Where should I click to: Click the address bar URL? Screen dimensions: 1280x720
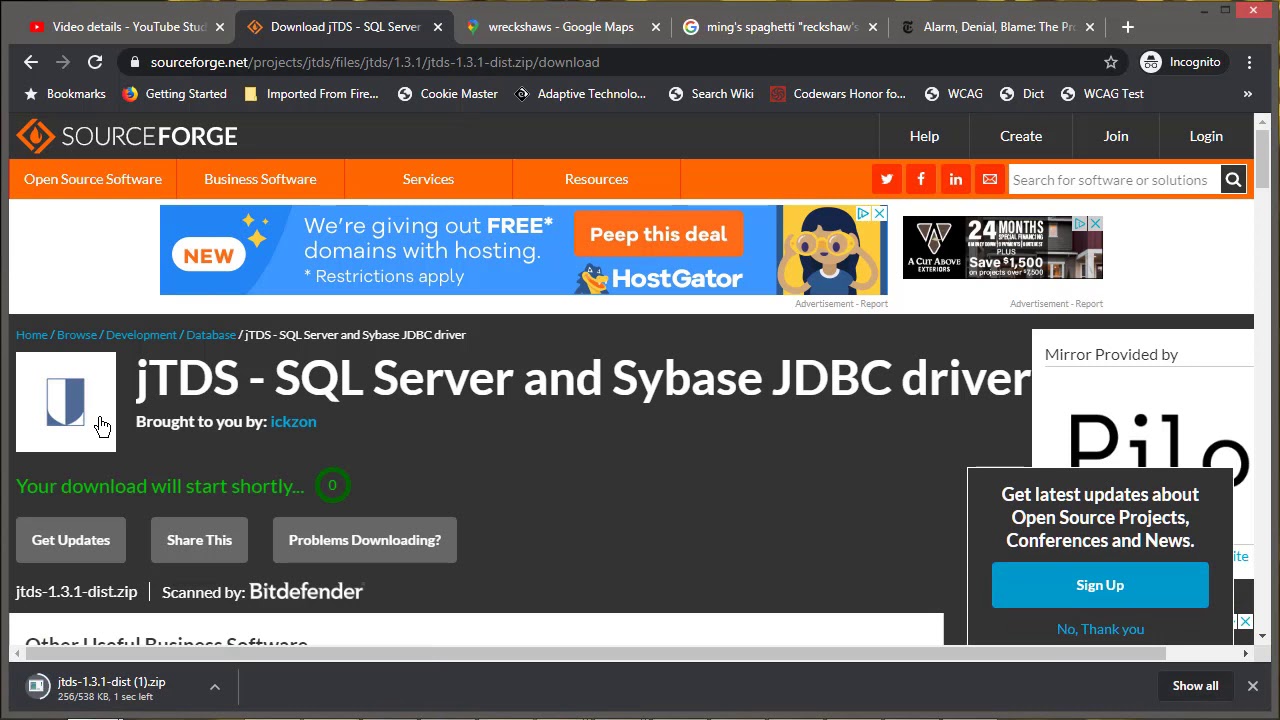pos(375,62)
